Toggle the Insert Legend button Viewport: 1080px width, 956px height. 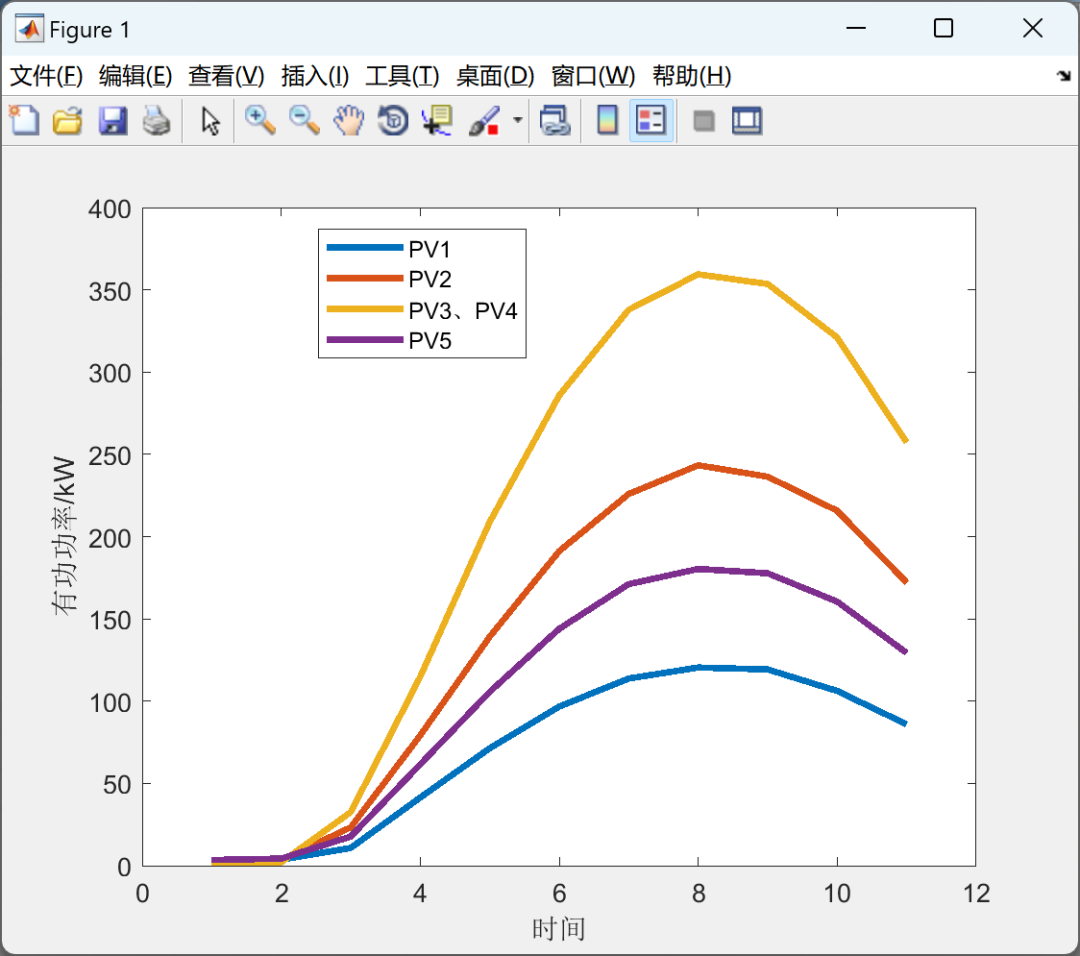pyautogui.click(x=651, y=121)
